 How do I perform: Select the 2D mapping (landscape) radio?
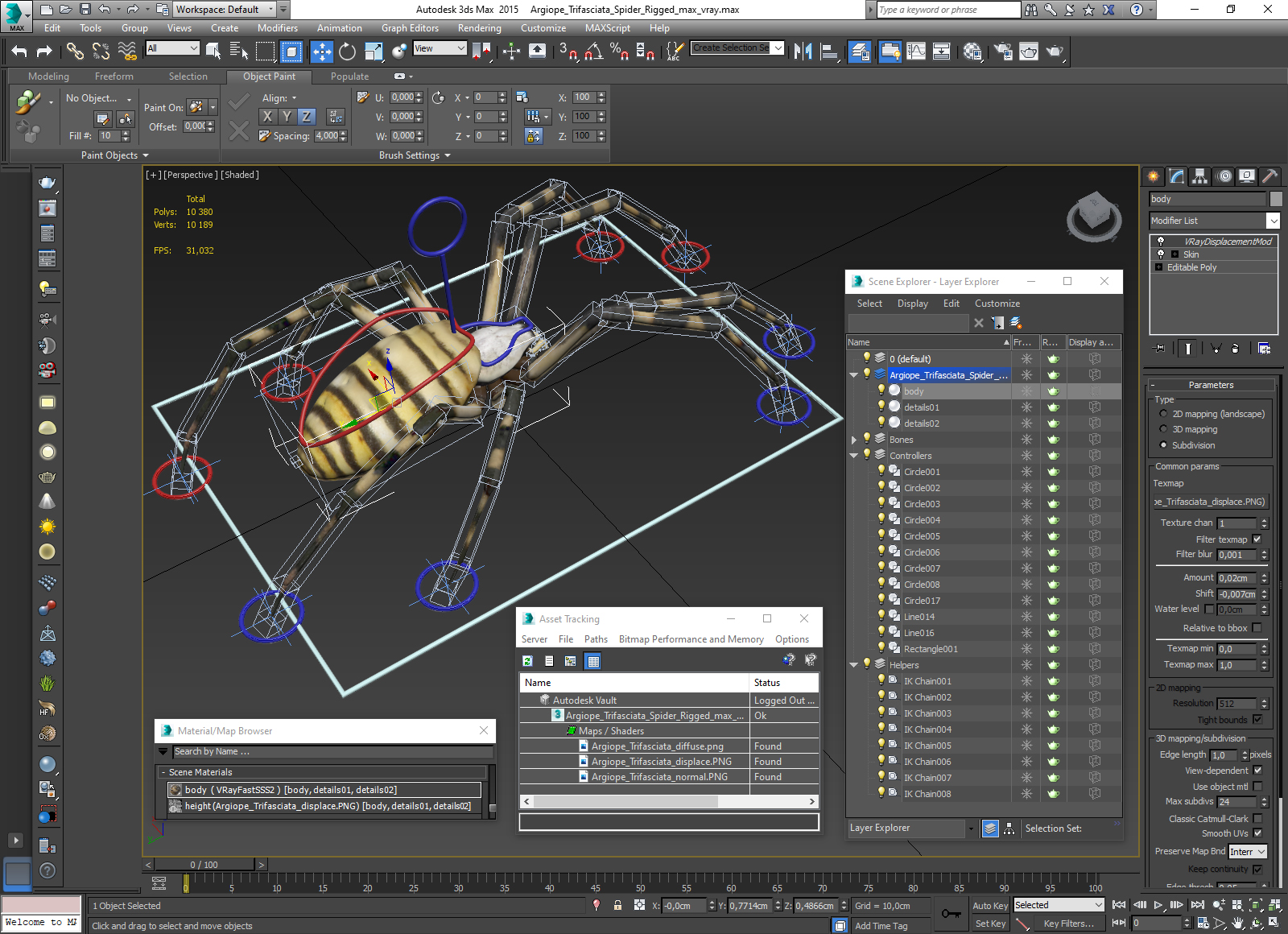pos(1163,414)
